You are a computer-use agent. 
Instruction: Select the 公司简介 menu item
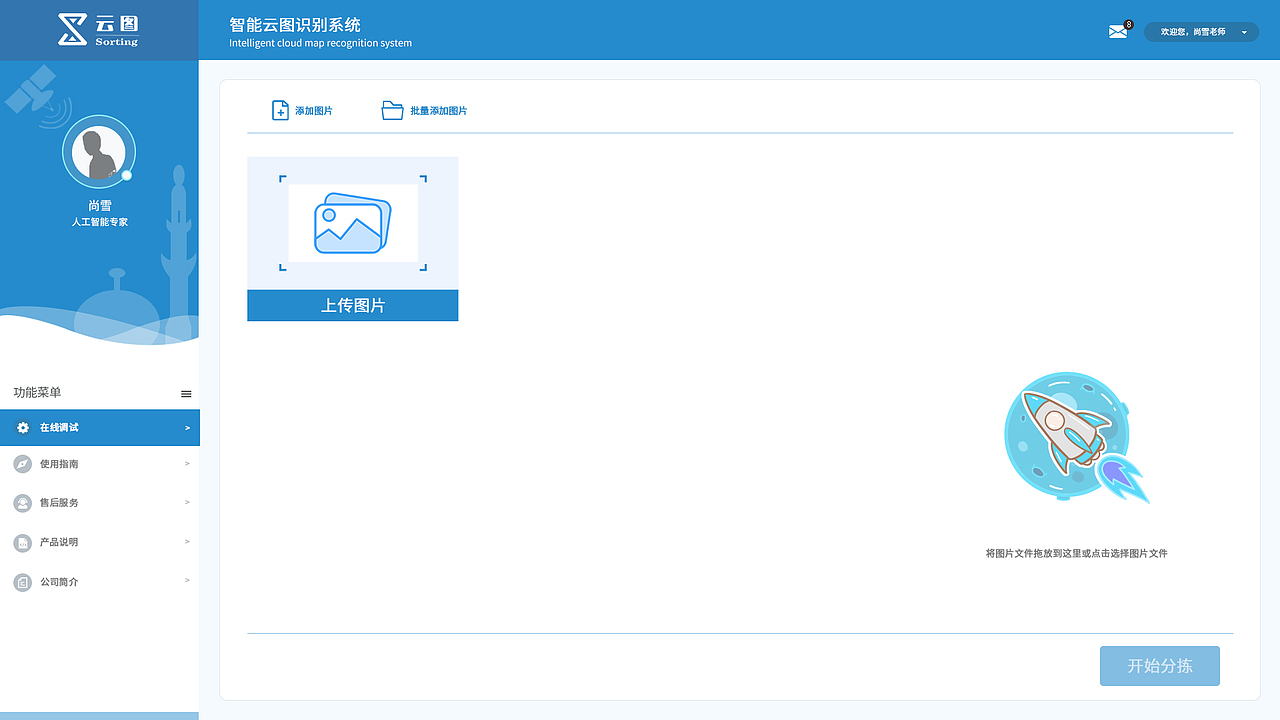coord(99,582)
